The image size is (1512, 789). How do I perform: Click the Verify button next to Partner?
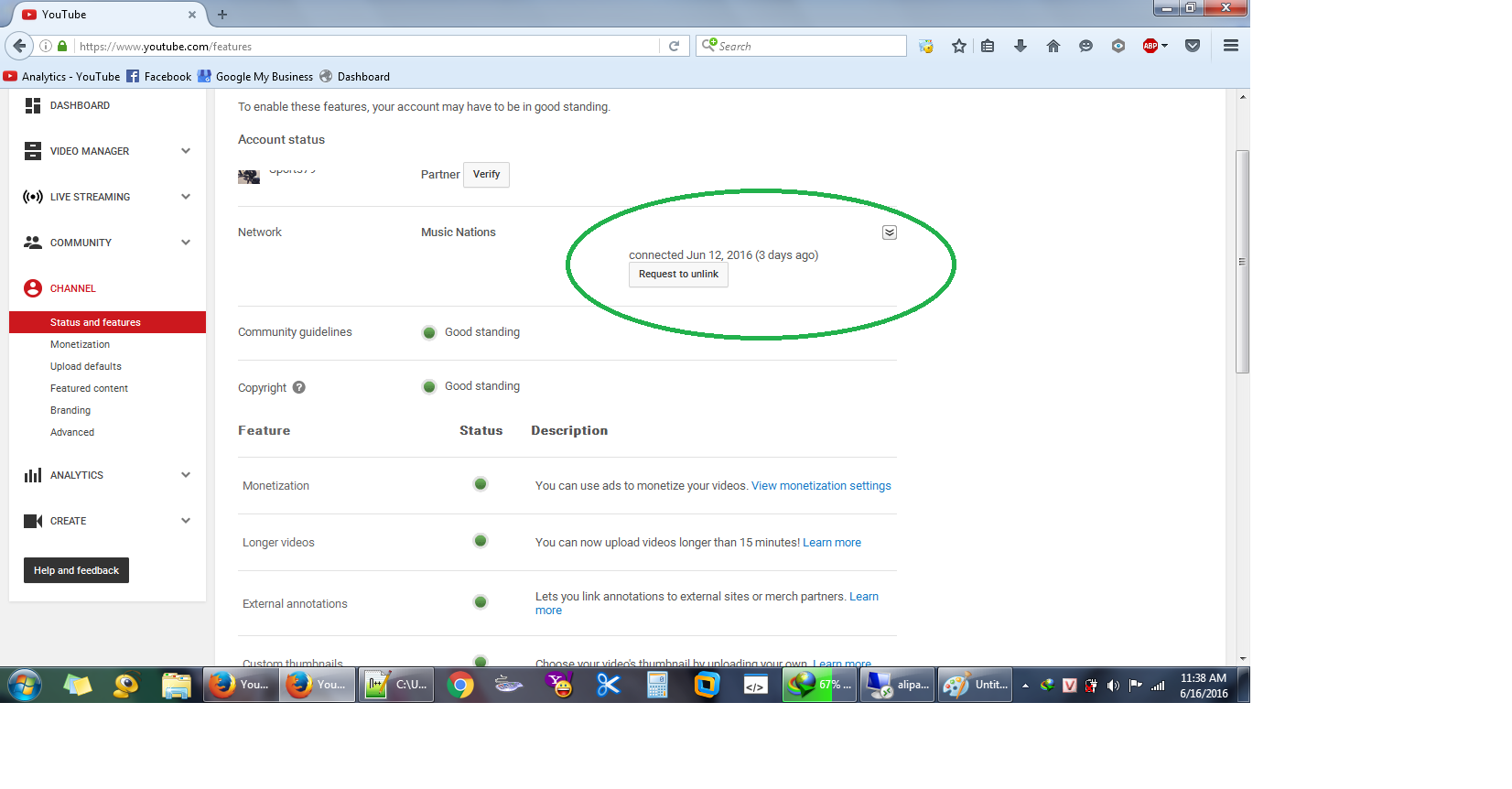pos(486,175)
